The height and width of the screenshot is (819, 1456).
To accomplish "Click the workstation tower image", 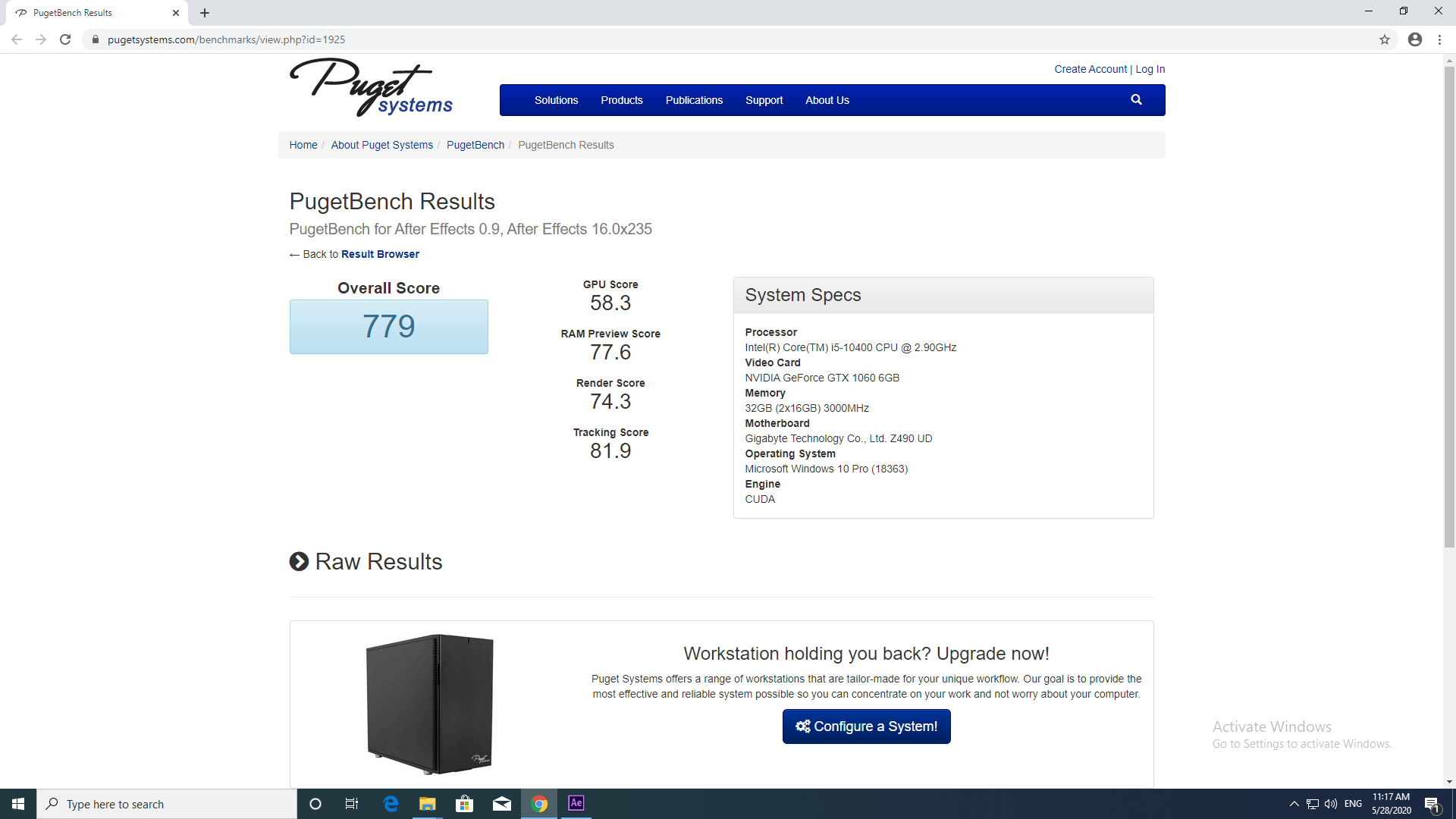I will [x=430, y=704].
